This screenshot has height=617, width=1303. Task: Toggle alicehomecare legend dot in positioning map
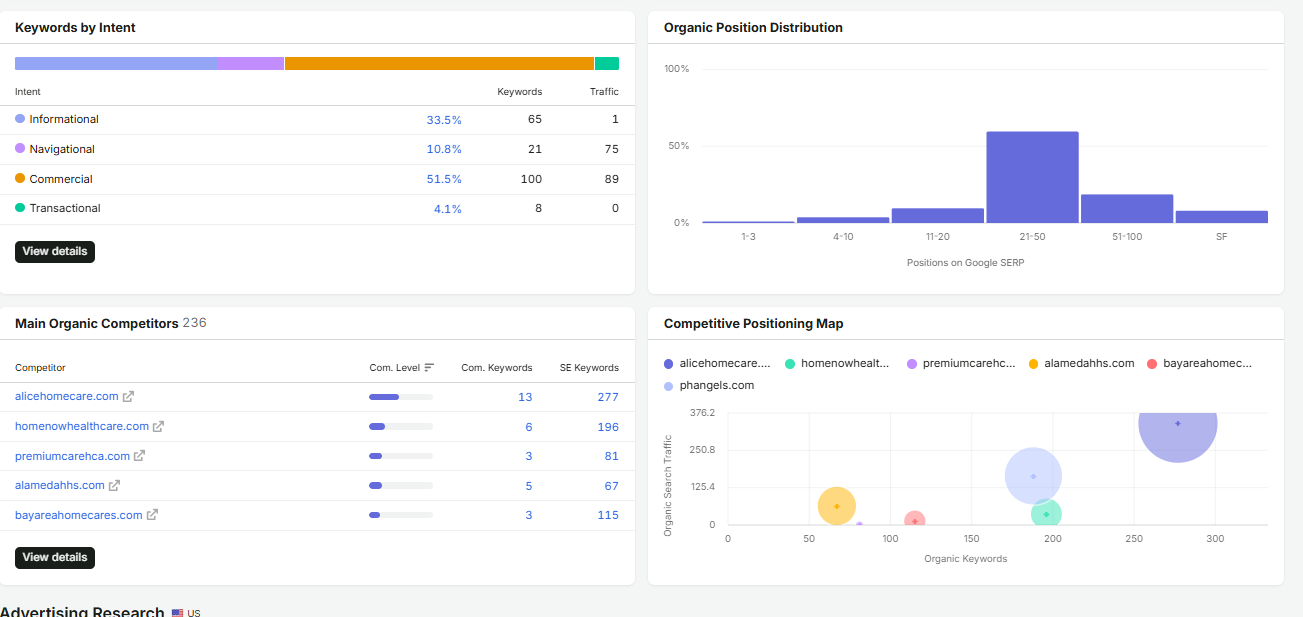click(x=669, y=363)
